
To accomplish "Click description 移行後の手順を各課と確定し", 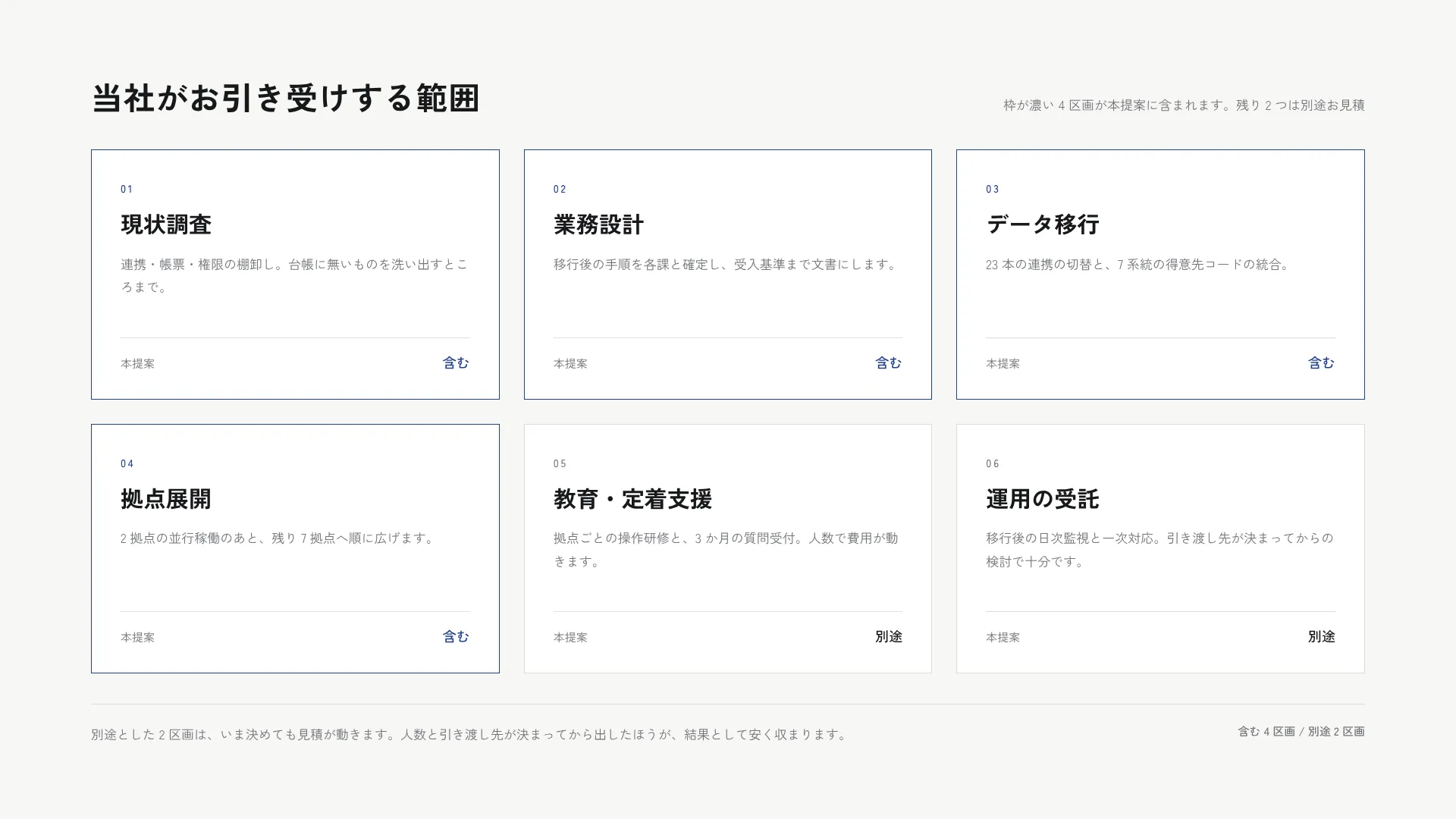I will 726,265.
